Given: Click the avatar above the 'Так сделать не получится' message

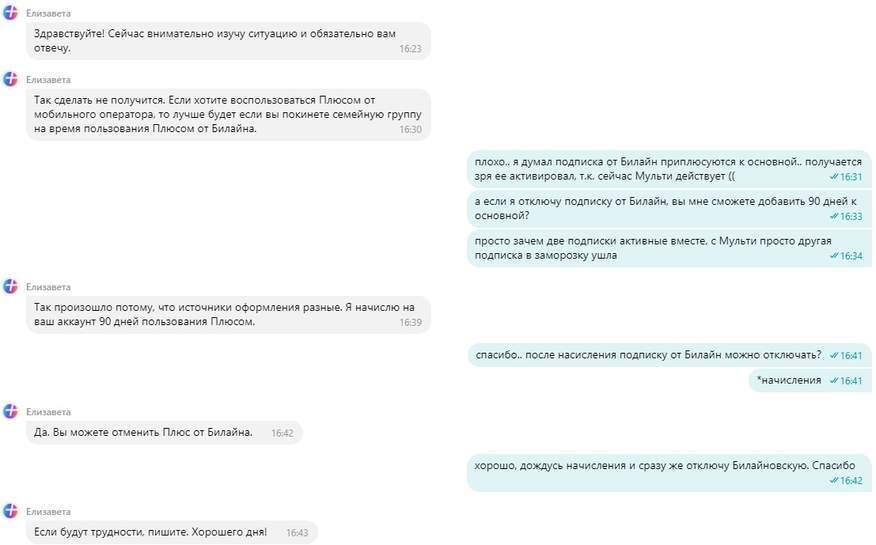Looking at the screenshot, I should (x=11, y=79).
